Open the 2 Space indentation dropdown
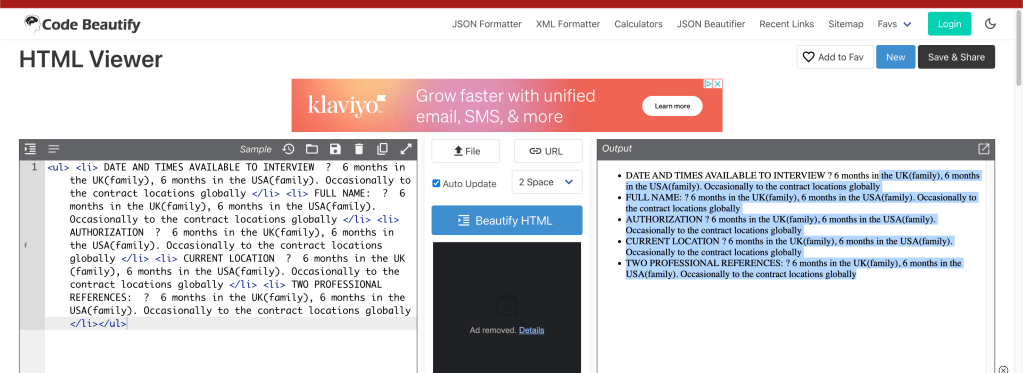 [547, 182]
